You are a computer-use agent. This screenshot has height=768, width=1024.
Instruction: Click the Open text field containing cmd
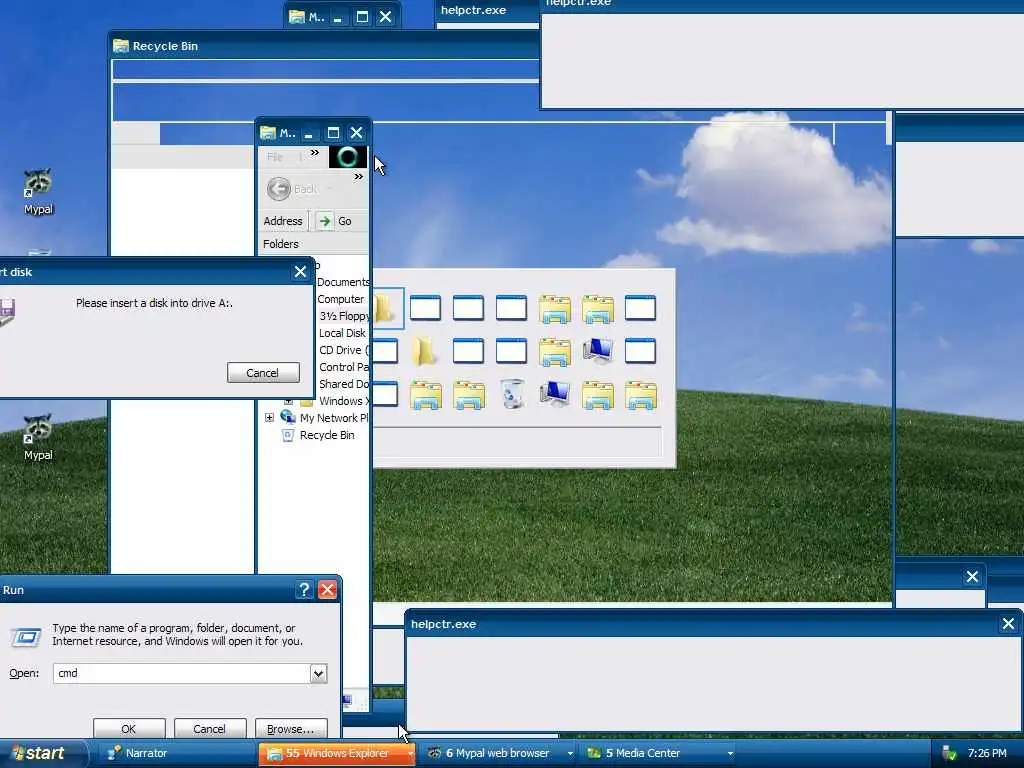coord(182,673)
